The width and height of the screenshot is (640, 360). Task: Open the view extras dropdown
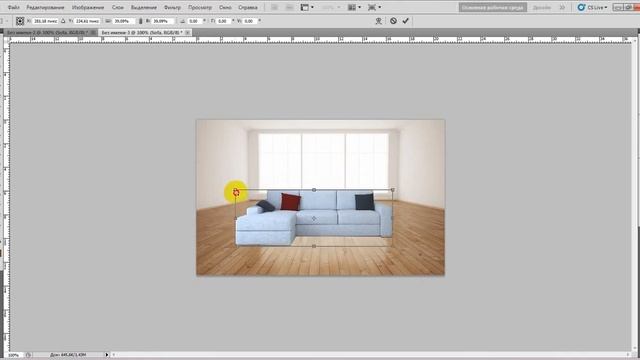307,7
